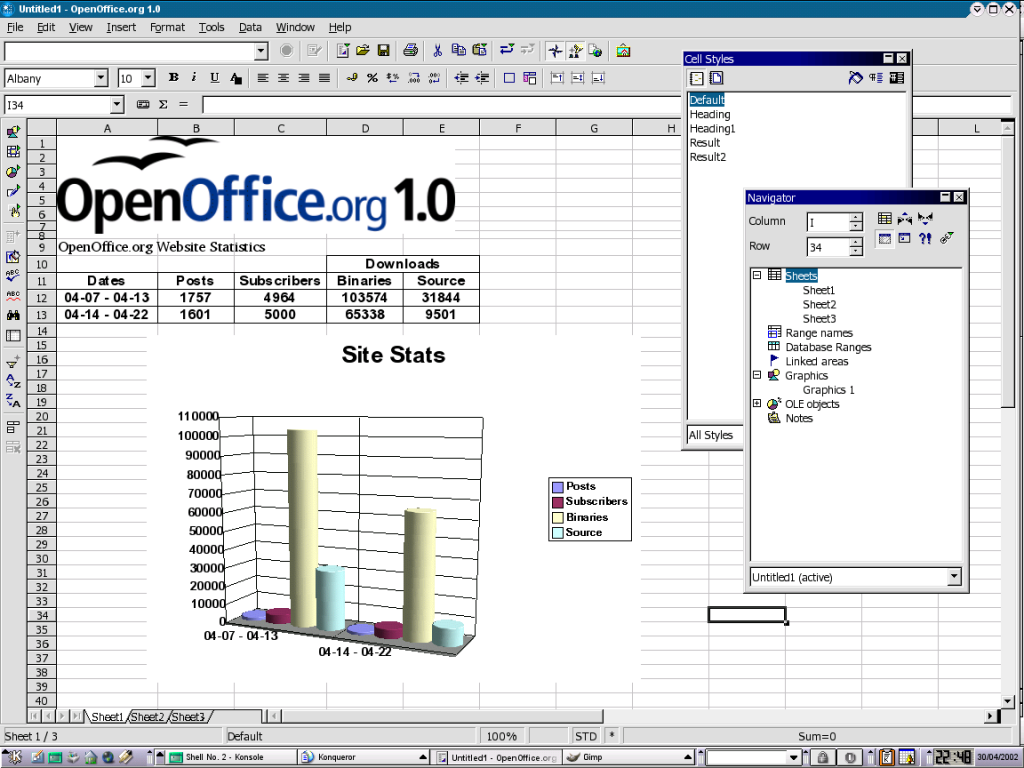Image resolution: width=1024 pixels, height=768 pixels.
Task: Collapse the Sheets tree node in Navigator
Action: click(757, 275)
